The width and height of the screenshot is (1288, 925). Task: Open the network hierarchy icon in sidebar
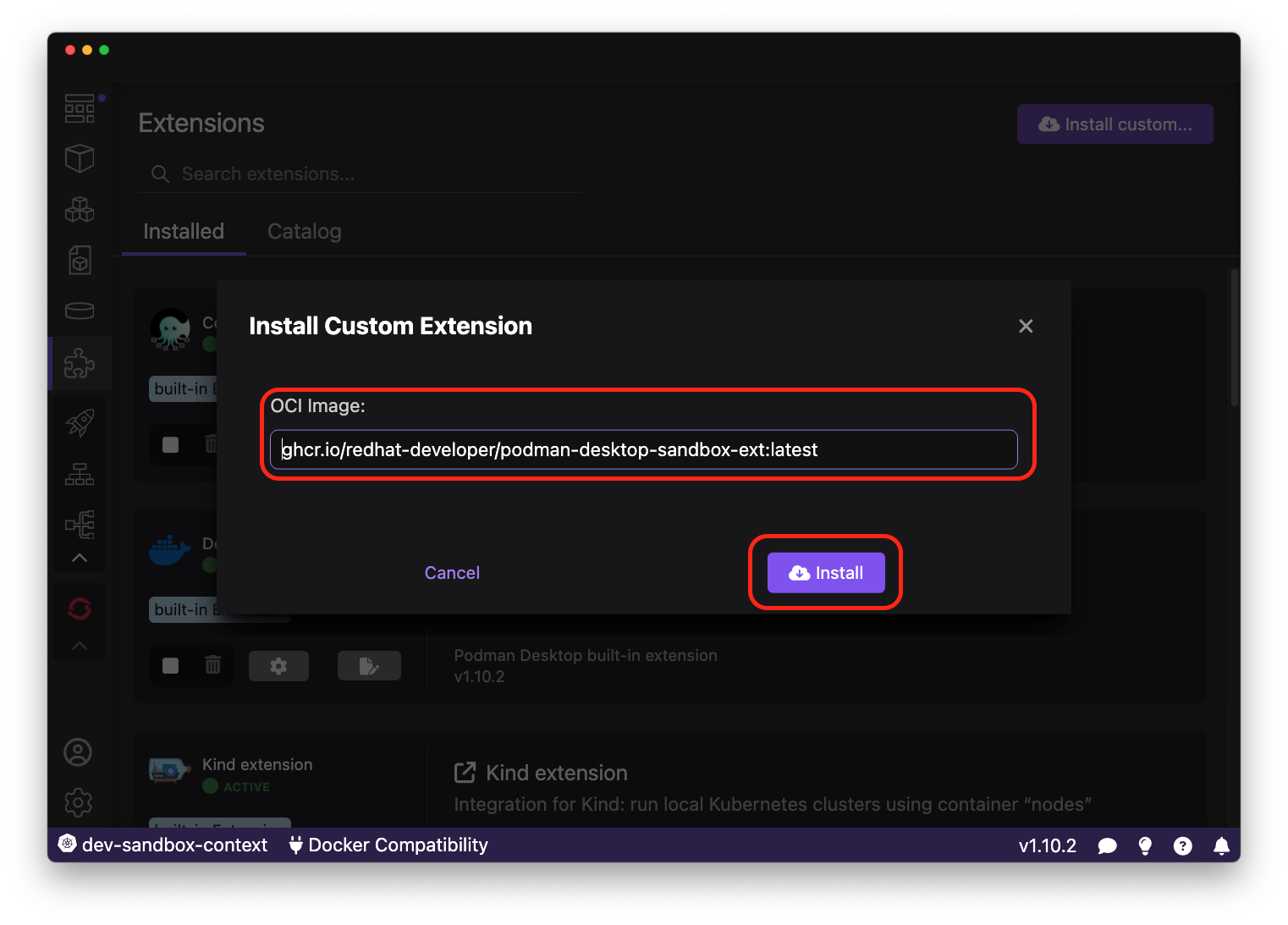point(80,474)
